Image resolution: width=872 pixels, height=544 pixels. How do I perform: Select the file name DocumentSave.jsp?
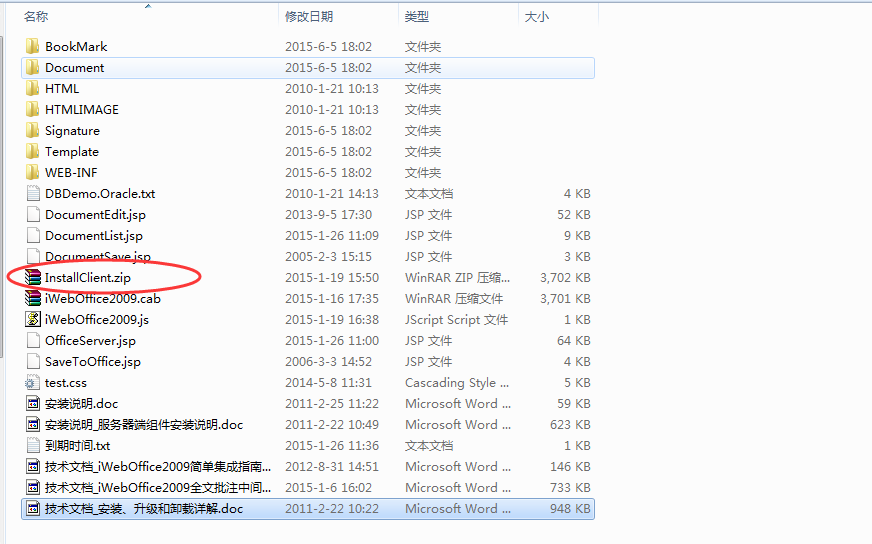click(x=98, y=256)
